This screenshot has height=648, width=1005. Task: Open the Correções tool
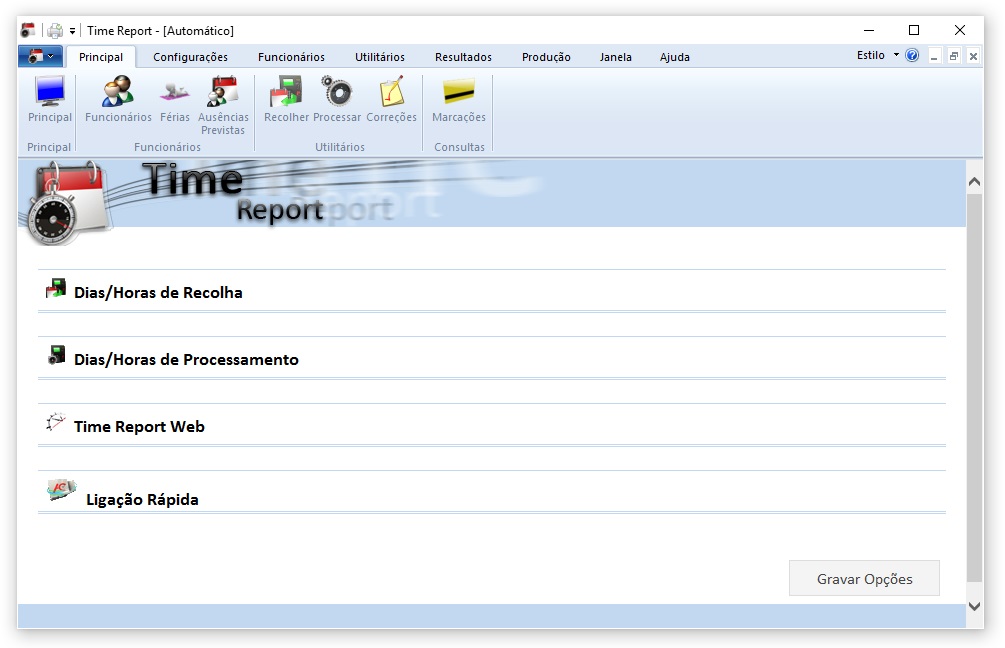(391, 99)
